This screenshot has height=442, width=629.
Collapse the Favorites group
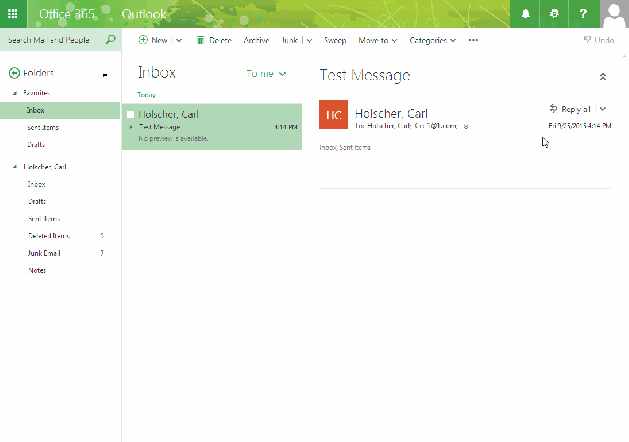pyautogui.click(x=15, y=93)
